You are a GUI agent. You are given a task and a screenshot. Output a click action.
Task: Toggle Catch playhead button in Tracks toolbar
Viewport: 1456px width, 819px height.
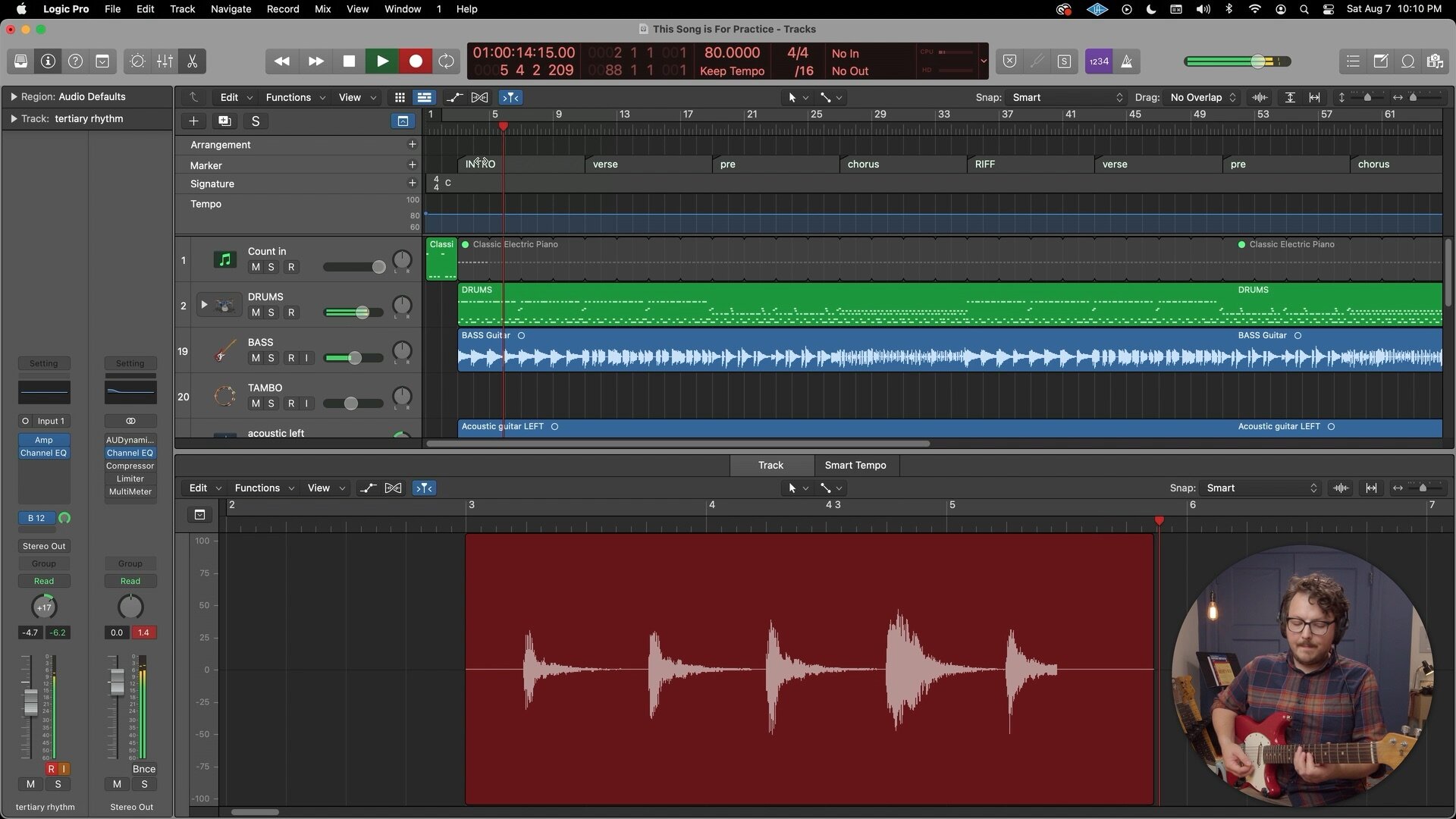click(x=510, y=97)
